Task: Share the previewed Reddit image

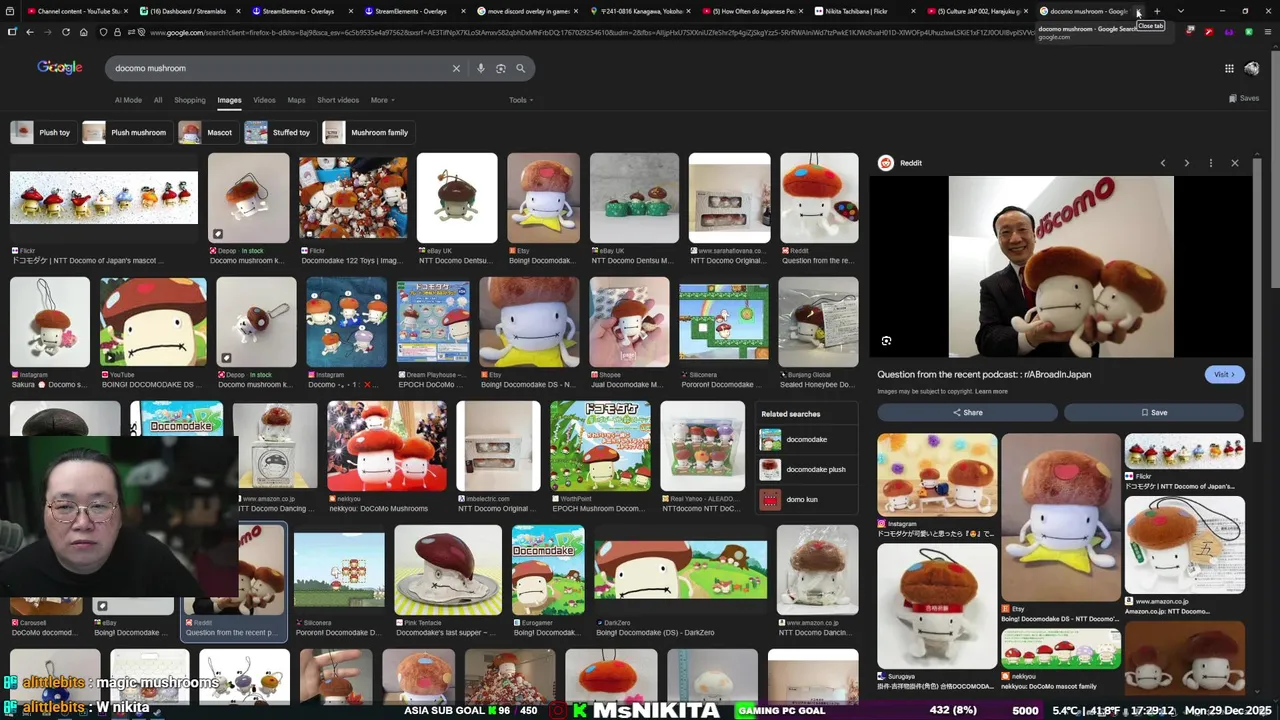Action: pyautogui.click(x=967, y=412)
